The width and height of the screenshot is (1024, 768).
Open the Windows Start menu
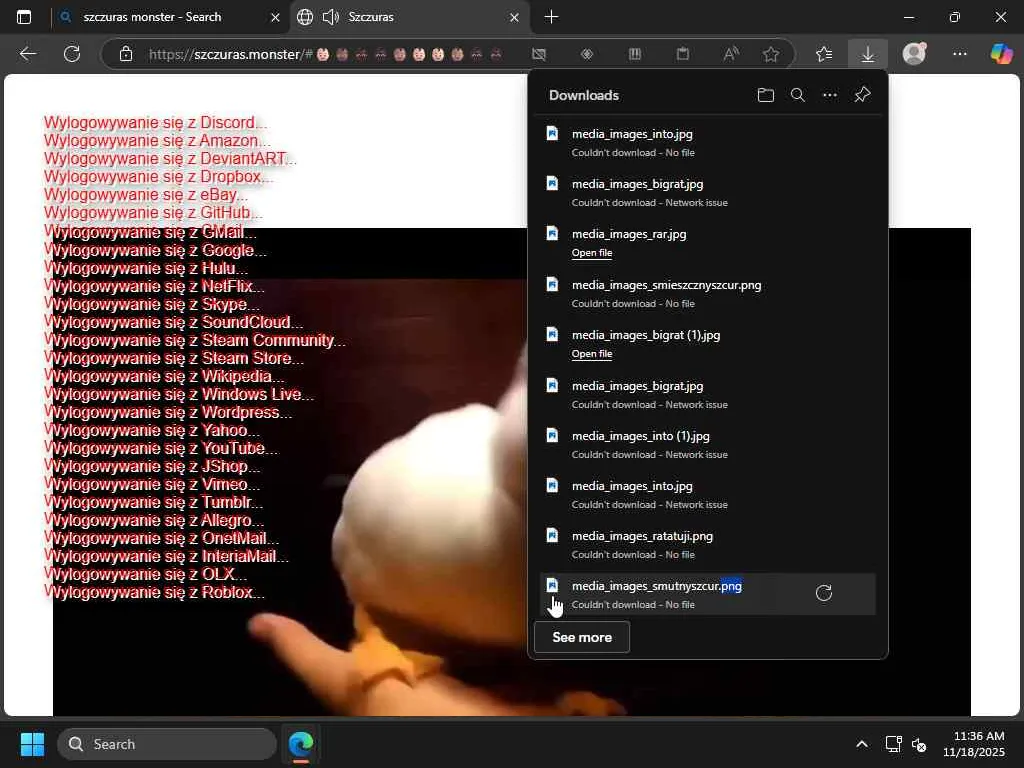click(32, 744)
